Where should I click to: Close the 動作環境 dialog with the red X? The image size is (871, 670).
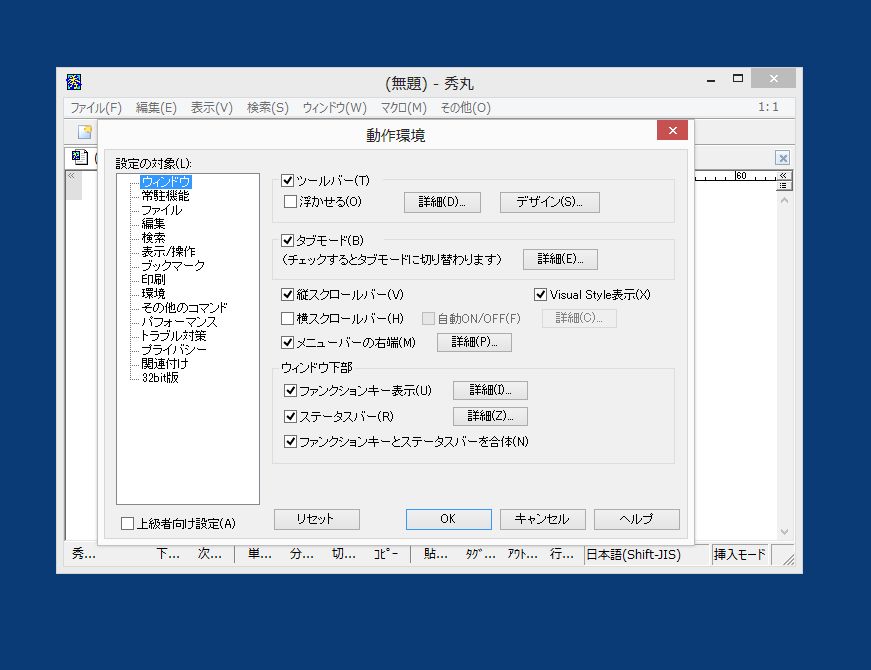[x=672, y=131]
